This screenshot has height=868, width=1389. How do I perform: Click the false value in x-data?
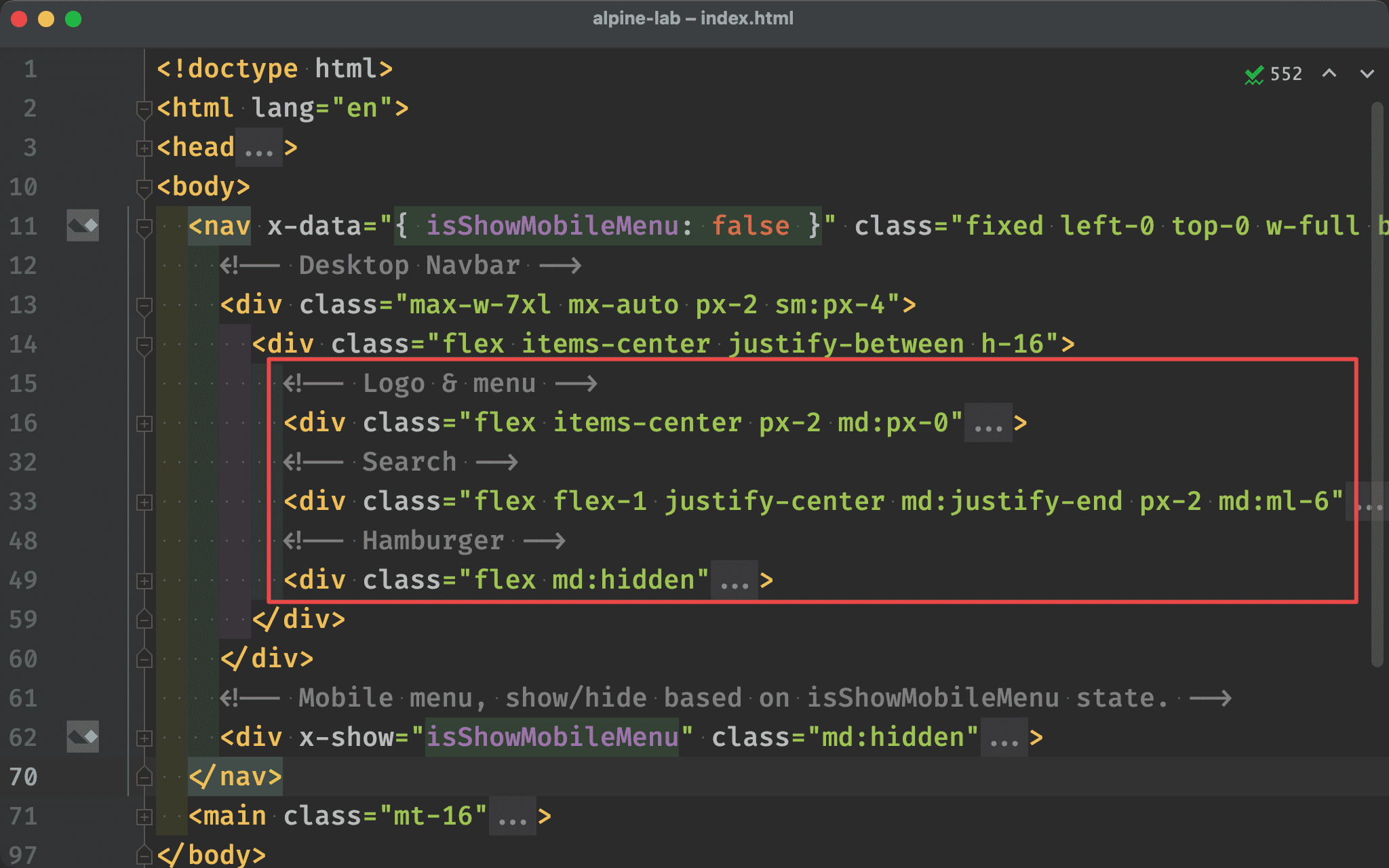click(751, 225)
